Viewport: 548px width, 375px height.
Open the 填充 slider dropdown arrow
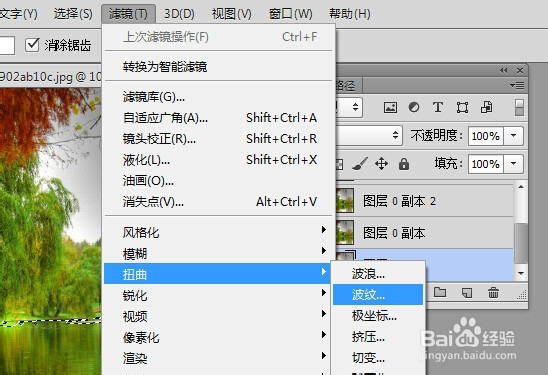pyautogui.click(x=513, y=164)
